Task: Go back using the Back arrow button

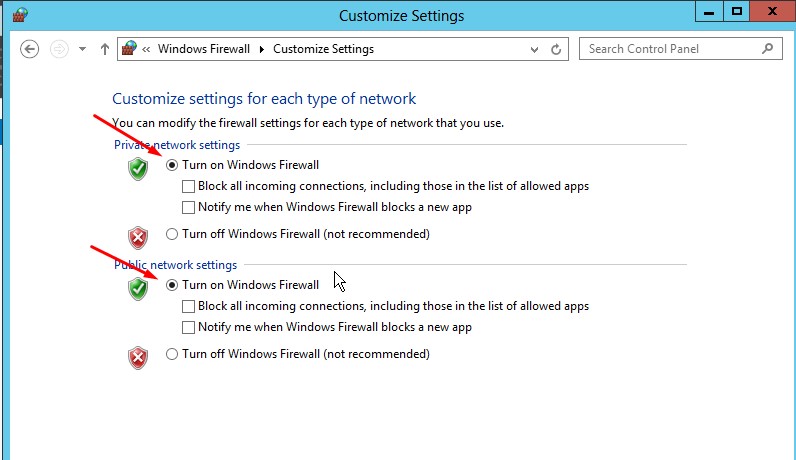Action: pos(30,49)
